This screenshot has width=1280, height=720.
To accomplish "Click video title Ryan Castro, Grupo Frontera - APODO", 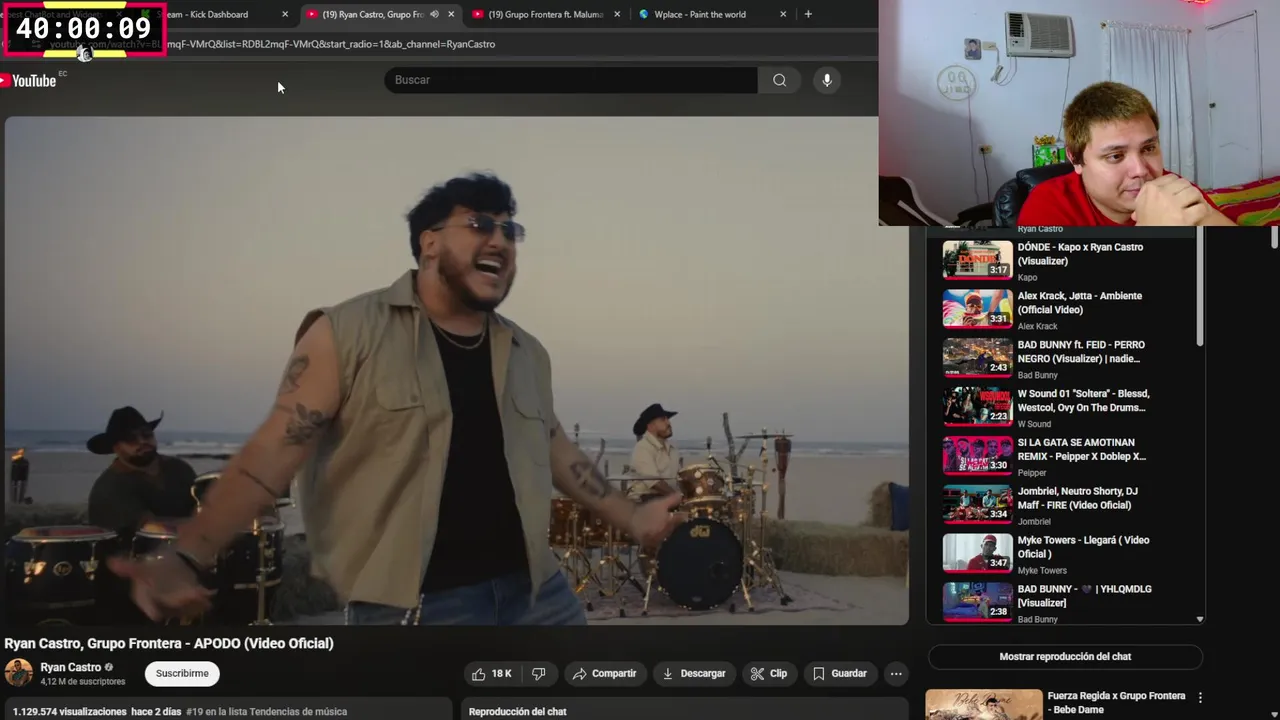I will point(169,643).
